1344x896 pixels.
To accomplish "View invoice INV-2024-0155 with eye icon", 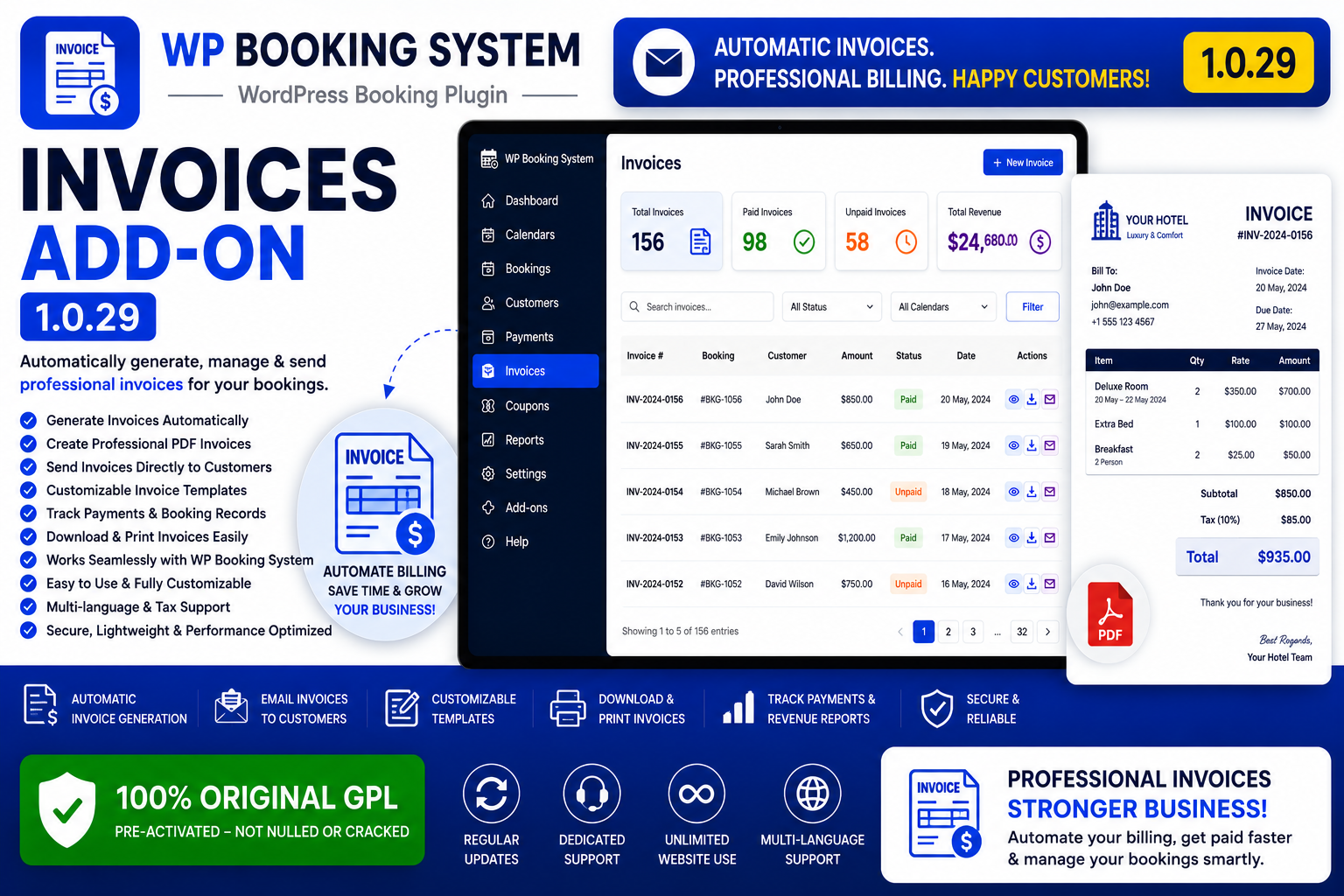I will pyautogui.click(x=1013, y=445).
